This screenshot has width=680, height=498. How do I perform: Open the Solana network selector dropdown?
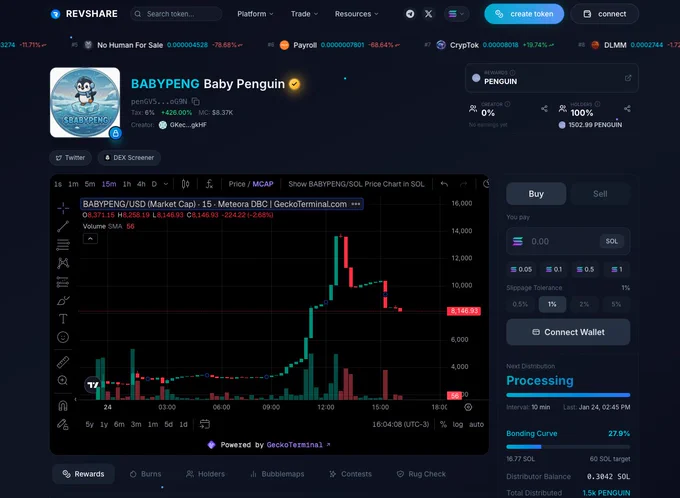coord(456,14)
